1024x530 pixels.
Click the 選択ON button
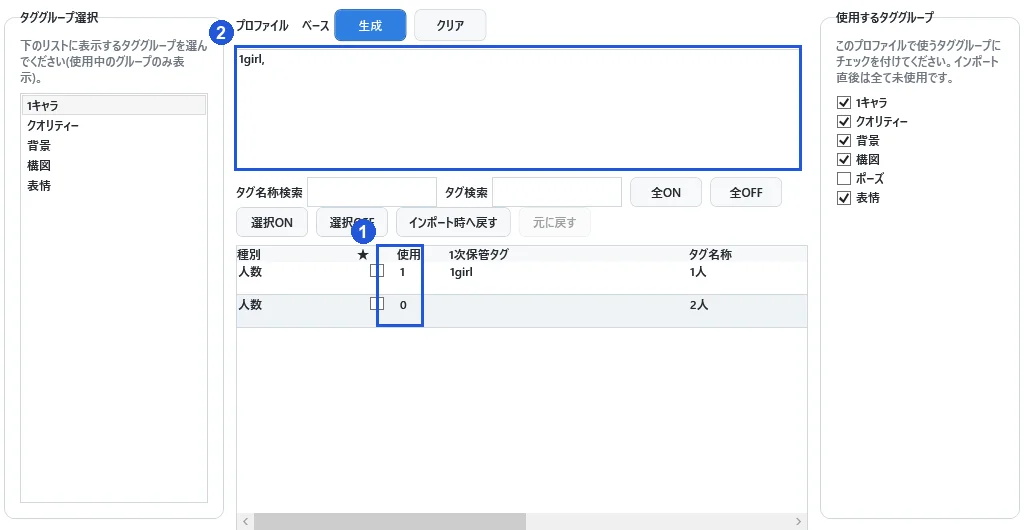[x=272, y=223]
